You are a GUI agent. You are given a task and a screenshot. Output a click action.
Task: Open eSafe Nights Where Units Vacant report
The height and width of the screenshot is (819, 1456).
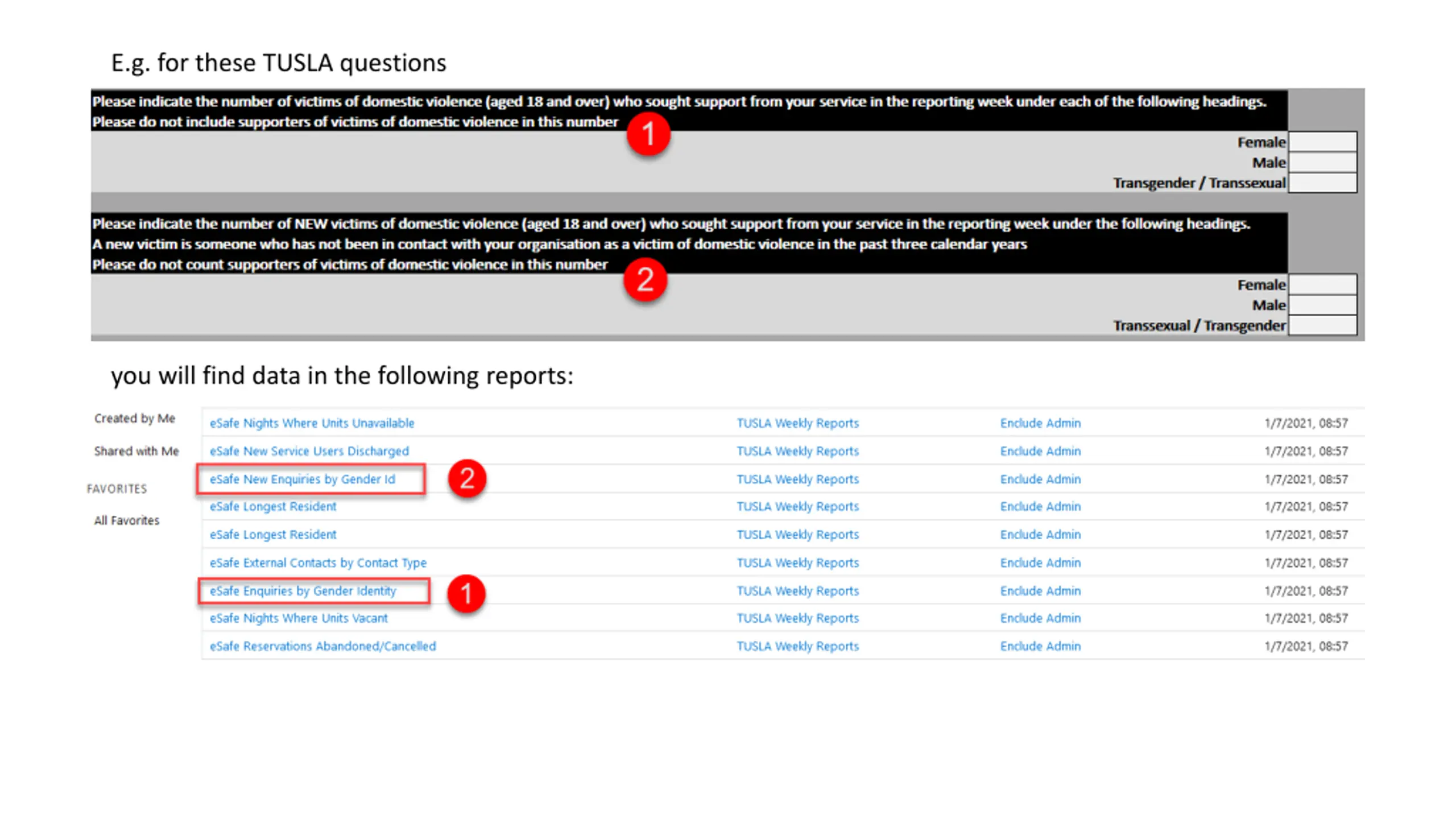[x=299, y=618]
